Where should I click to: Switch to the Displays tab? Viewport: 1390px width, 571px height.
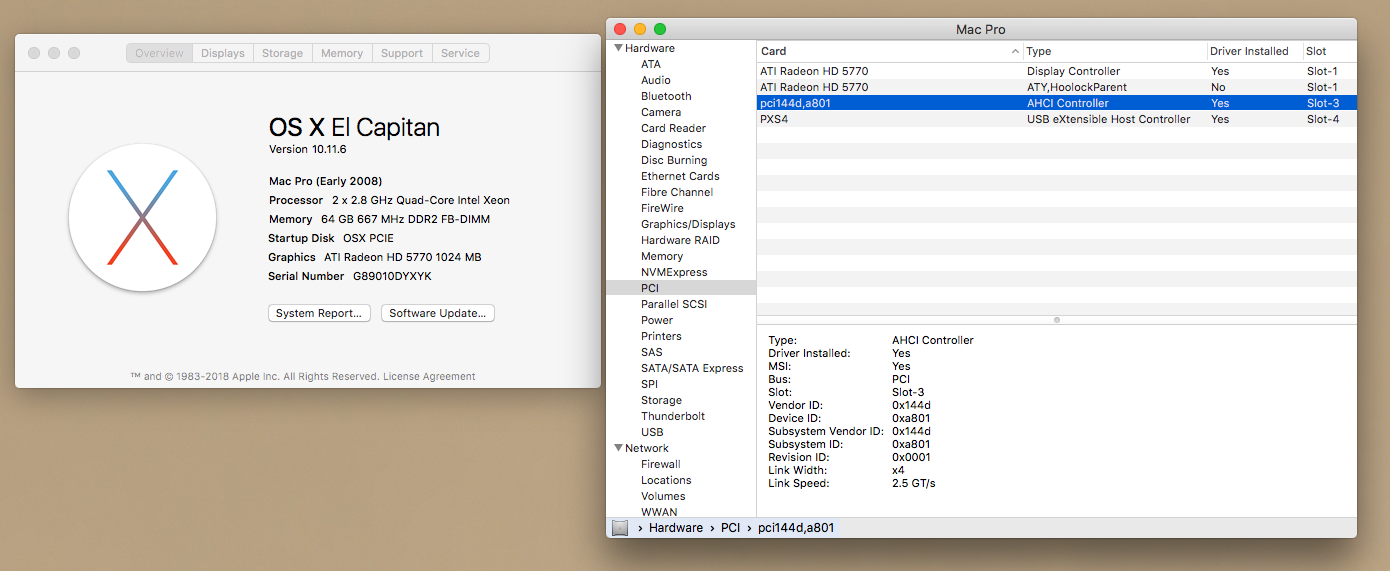coord(223,53)
